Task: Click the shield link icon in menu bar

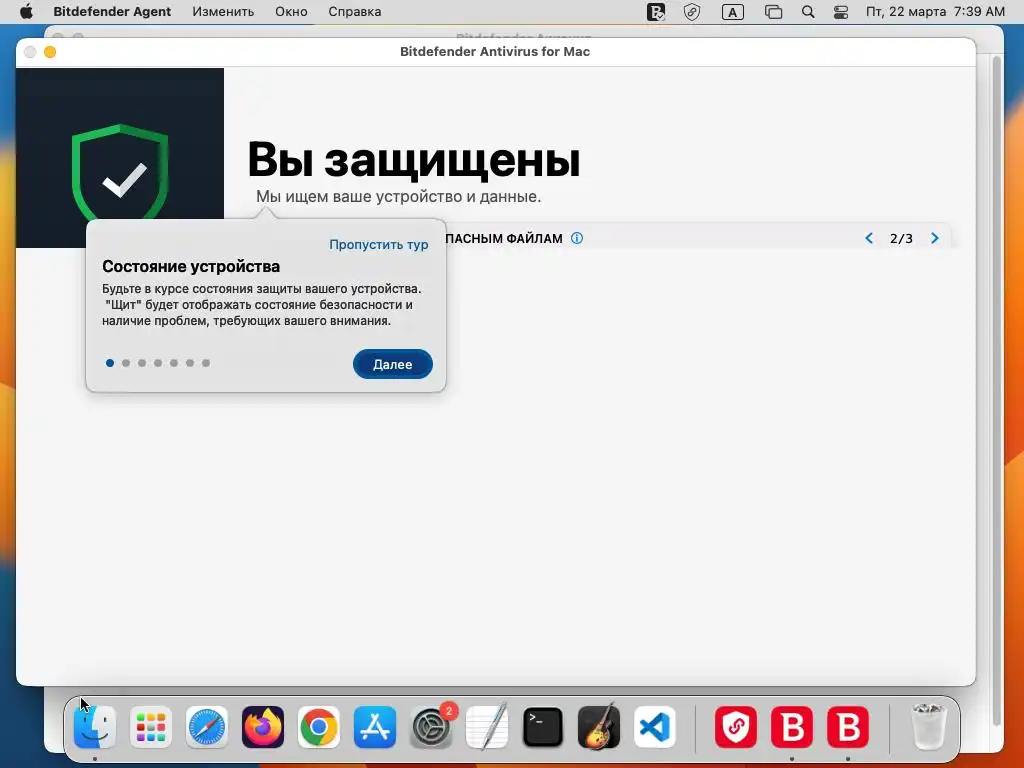Action: 692,12
